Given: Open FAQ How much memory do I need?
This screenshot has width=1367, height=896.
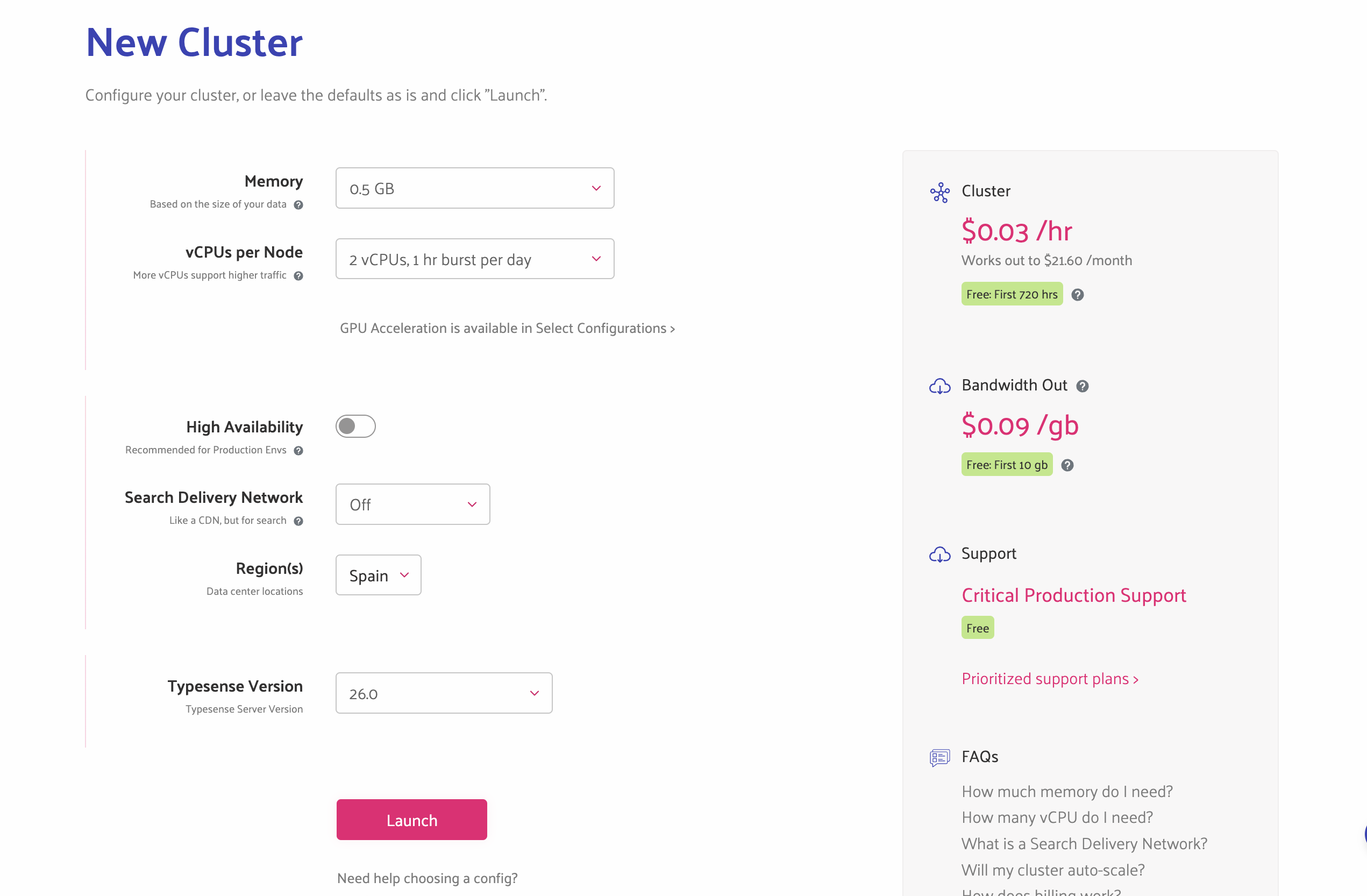Looking at the screenshot, I should click(1066, 792).
